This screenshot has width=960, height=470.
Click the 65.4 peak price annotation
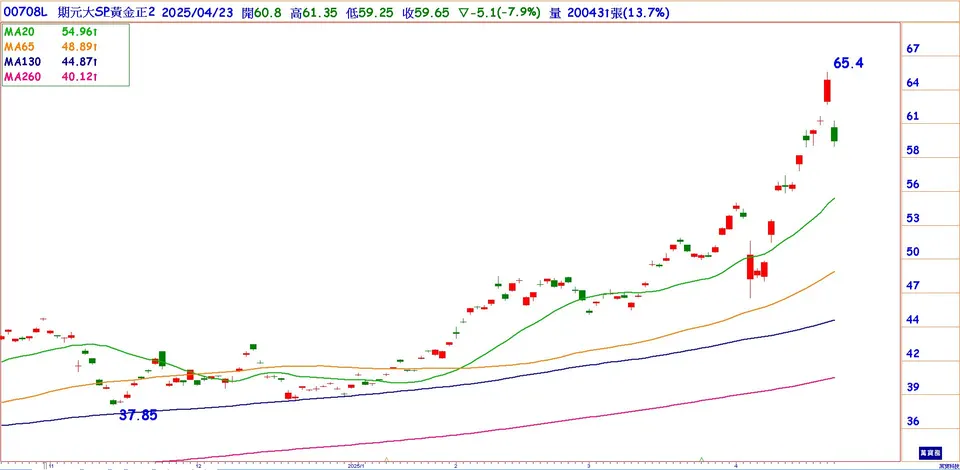(x=848, y=62)
